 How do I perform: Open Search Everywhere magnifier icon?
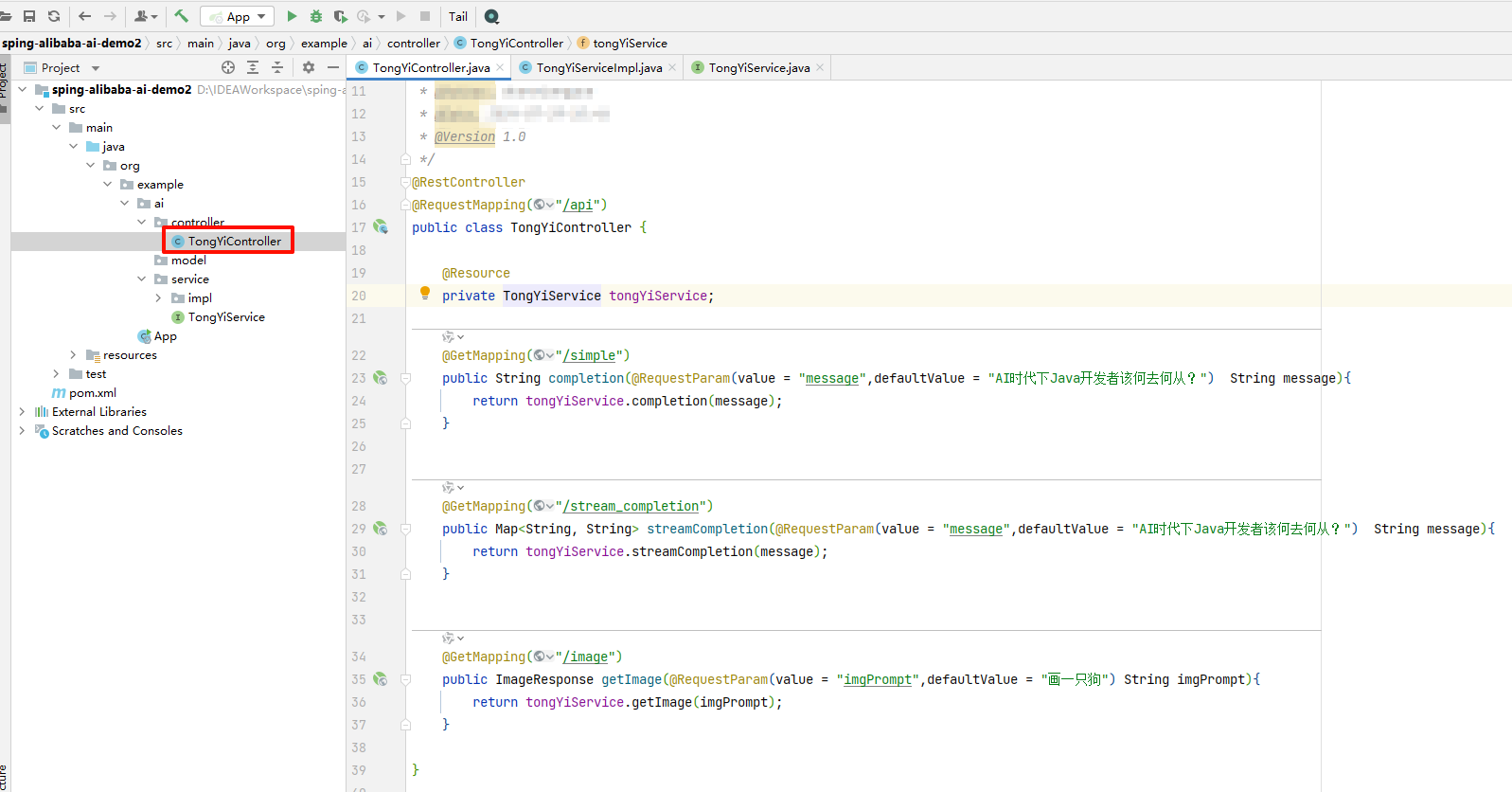click(x=491, y=16)
